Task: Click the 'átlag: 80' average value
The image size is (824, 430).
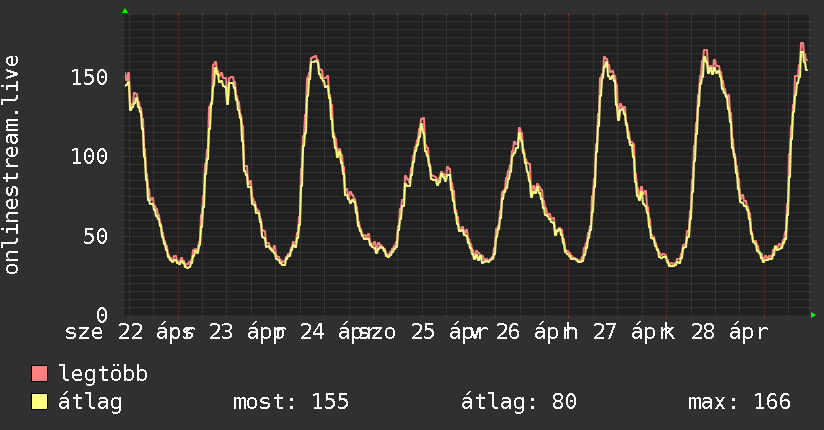Action: (x=518, y=402)
